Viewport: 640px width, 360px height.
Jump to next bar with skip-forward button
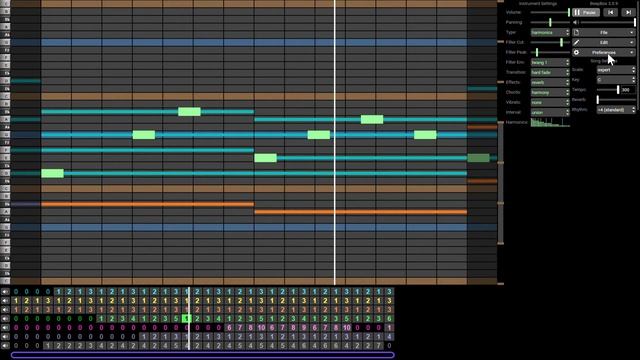pos(628,12)
